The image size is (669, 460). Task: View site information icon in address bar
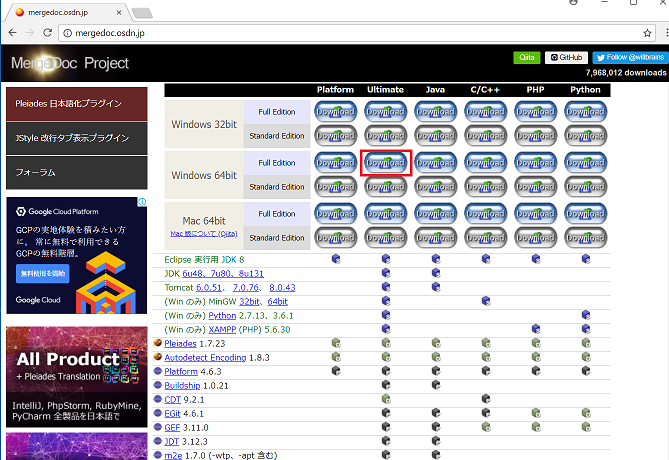(67, 33)
